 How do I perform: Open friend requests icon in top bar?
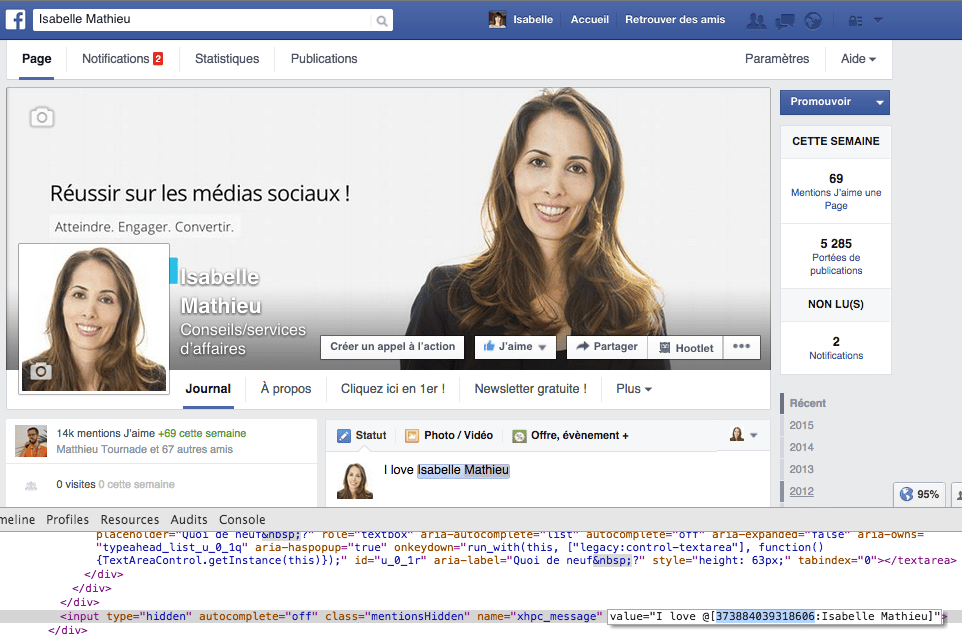coord(757,20)
